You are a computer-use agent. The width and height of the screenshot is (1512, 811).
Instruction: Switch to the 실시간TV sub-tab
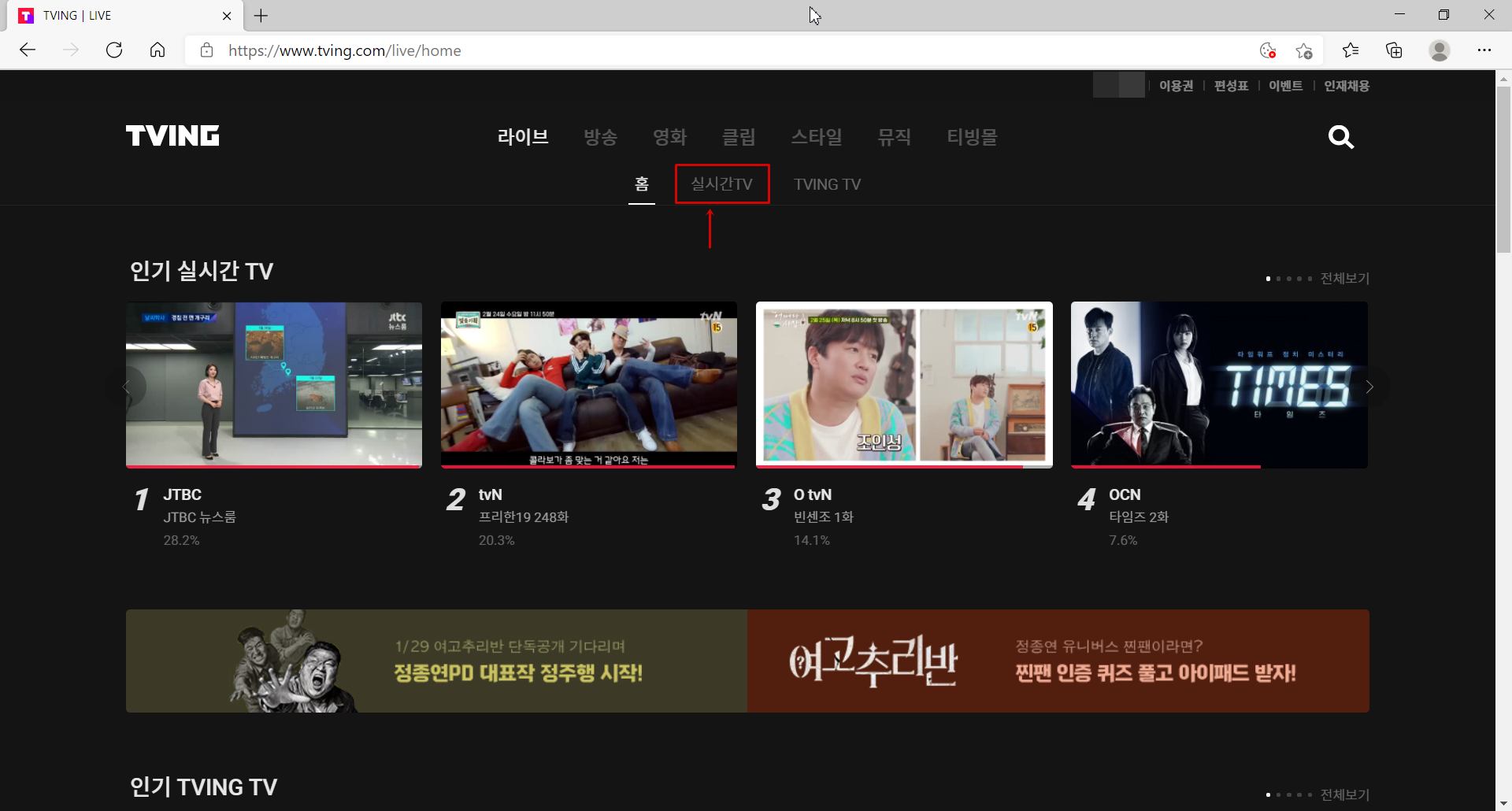(x=721, y=184)
